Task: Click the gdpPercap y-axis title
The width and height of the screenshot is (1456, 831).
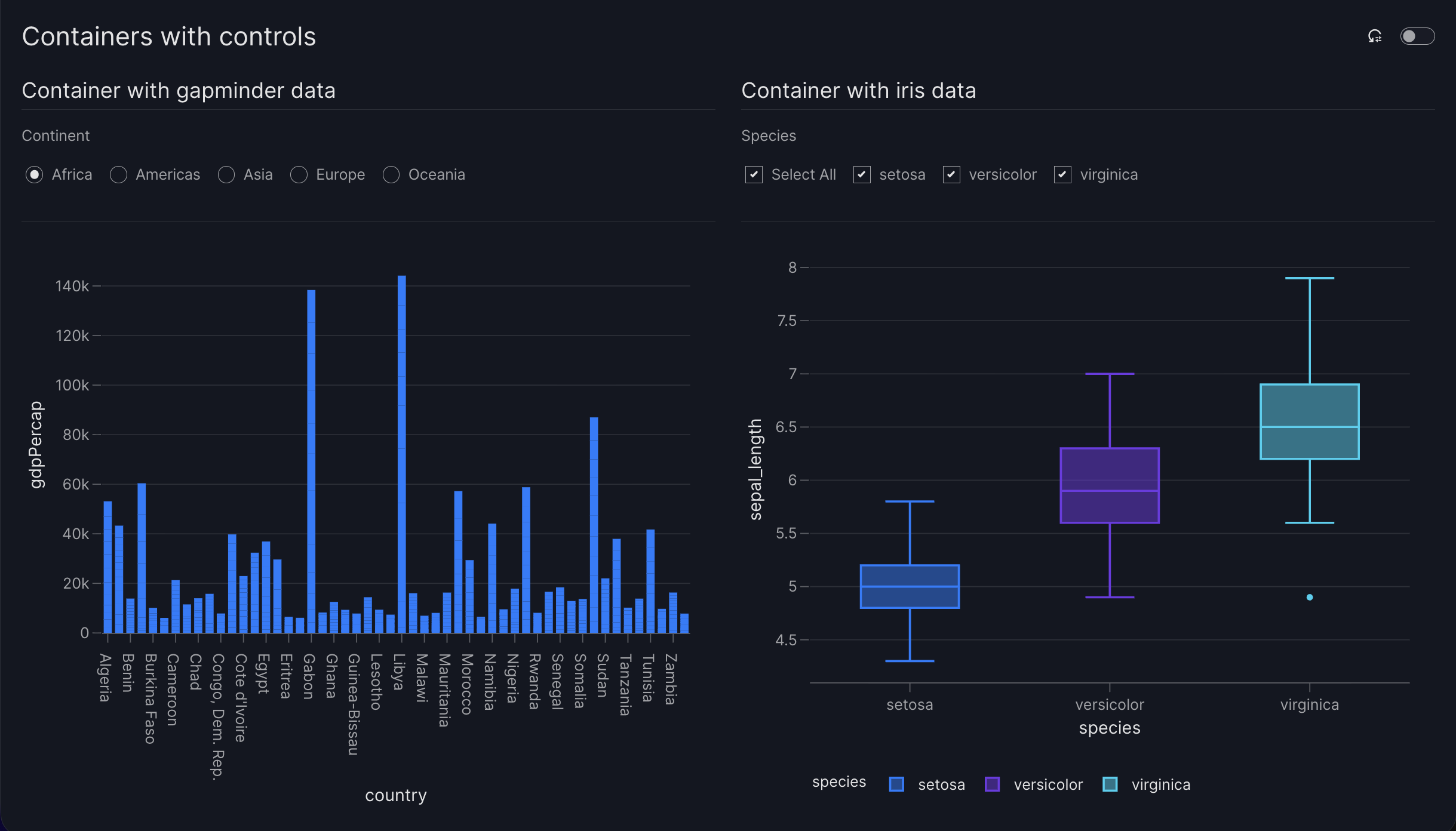Action: coord(36,445)
